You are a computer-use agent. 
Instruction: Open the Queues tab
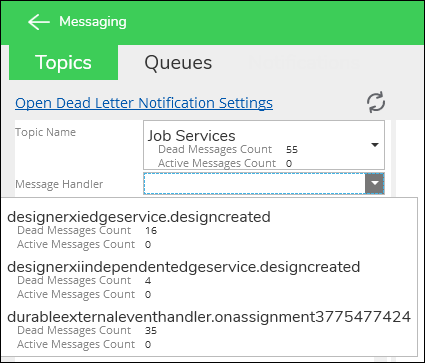(178, 63)
